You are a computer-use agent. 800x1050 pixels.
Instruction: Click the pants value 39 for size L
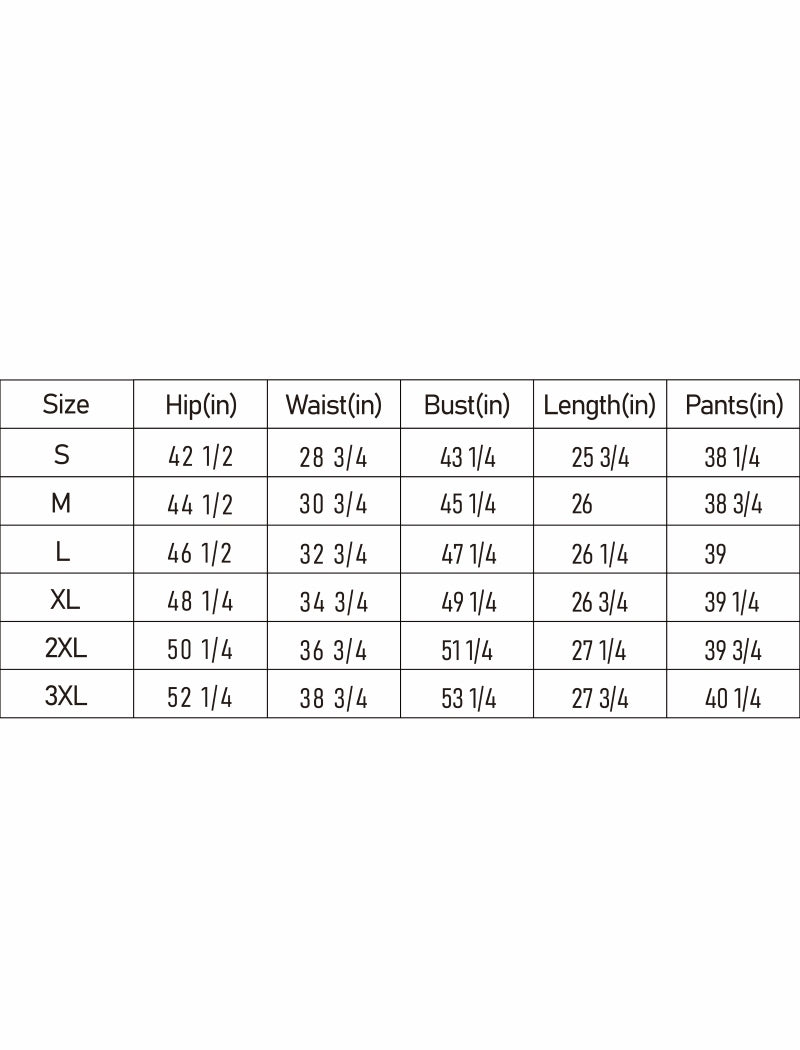coord(715,554)
